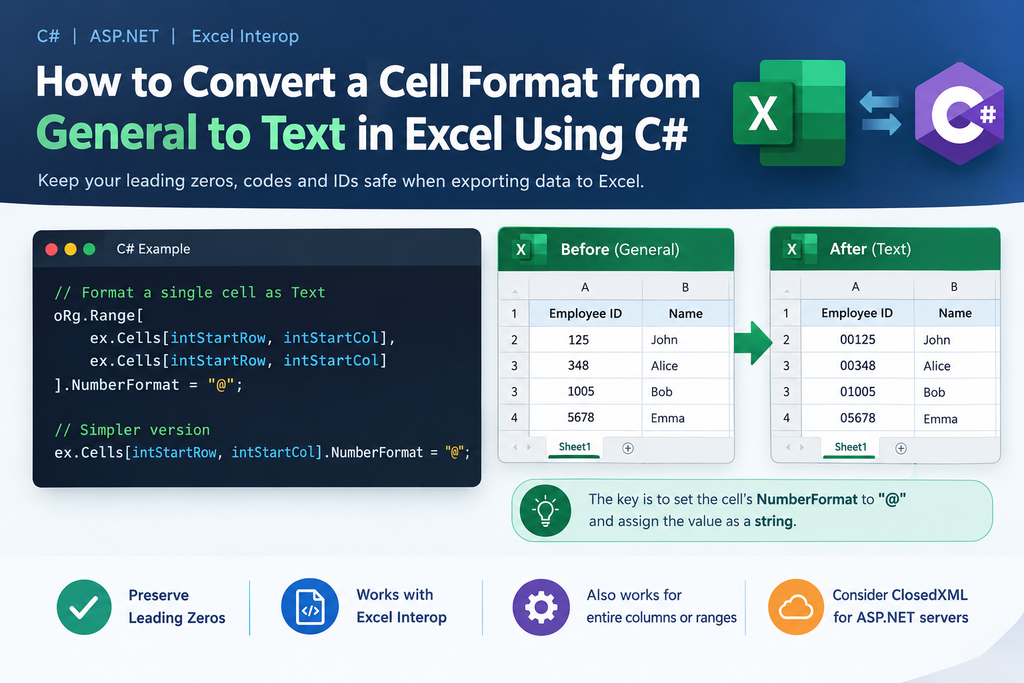
Task: Click the green checkmark circle icon
Action: pyautogui.click(x=84, y=607)
